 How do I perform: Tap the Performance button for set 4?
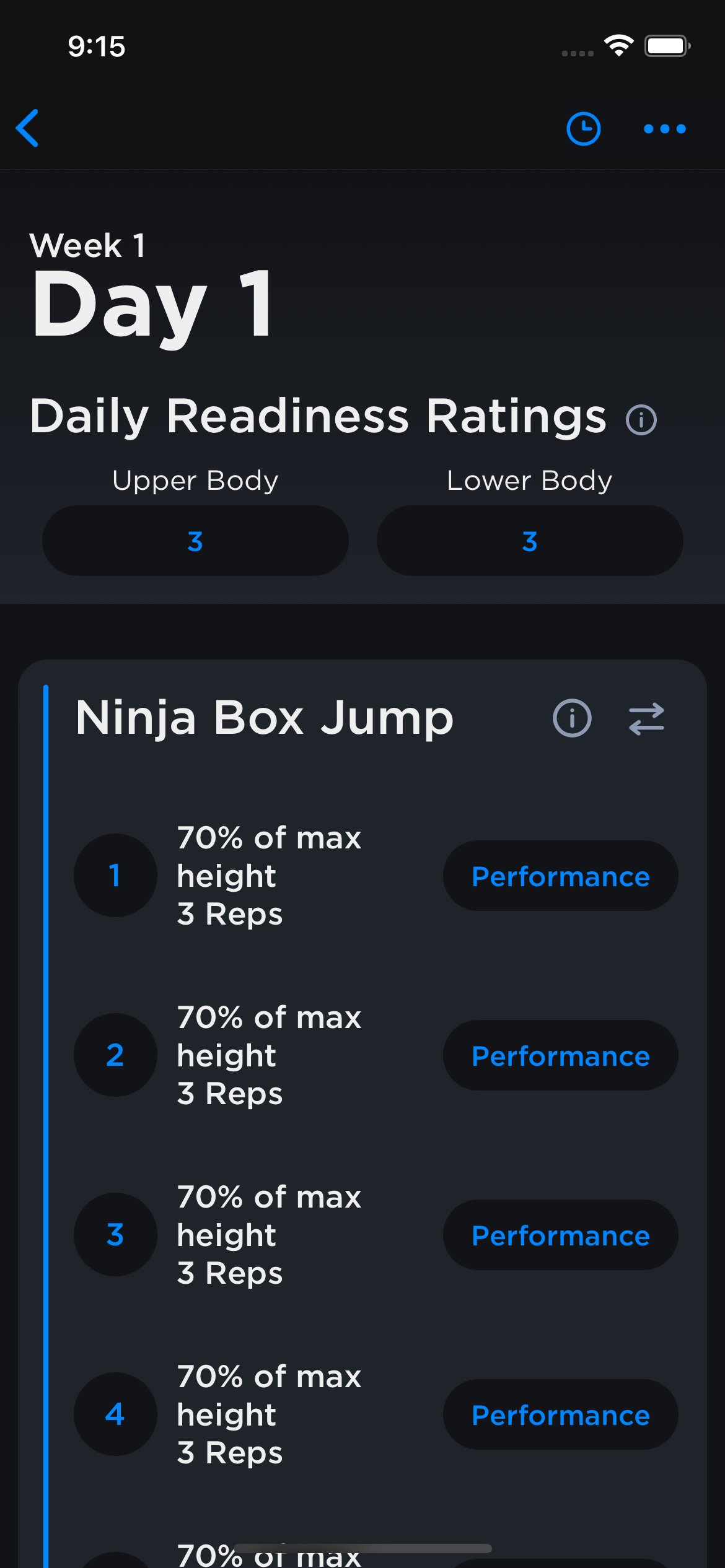click(560, 1414)
